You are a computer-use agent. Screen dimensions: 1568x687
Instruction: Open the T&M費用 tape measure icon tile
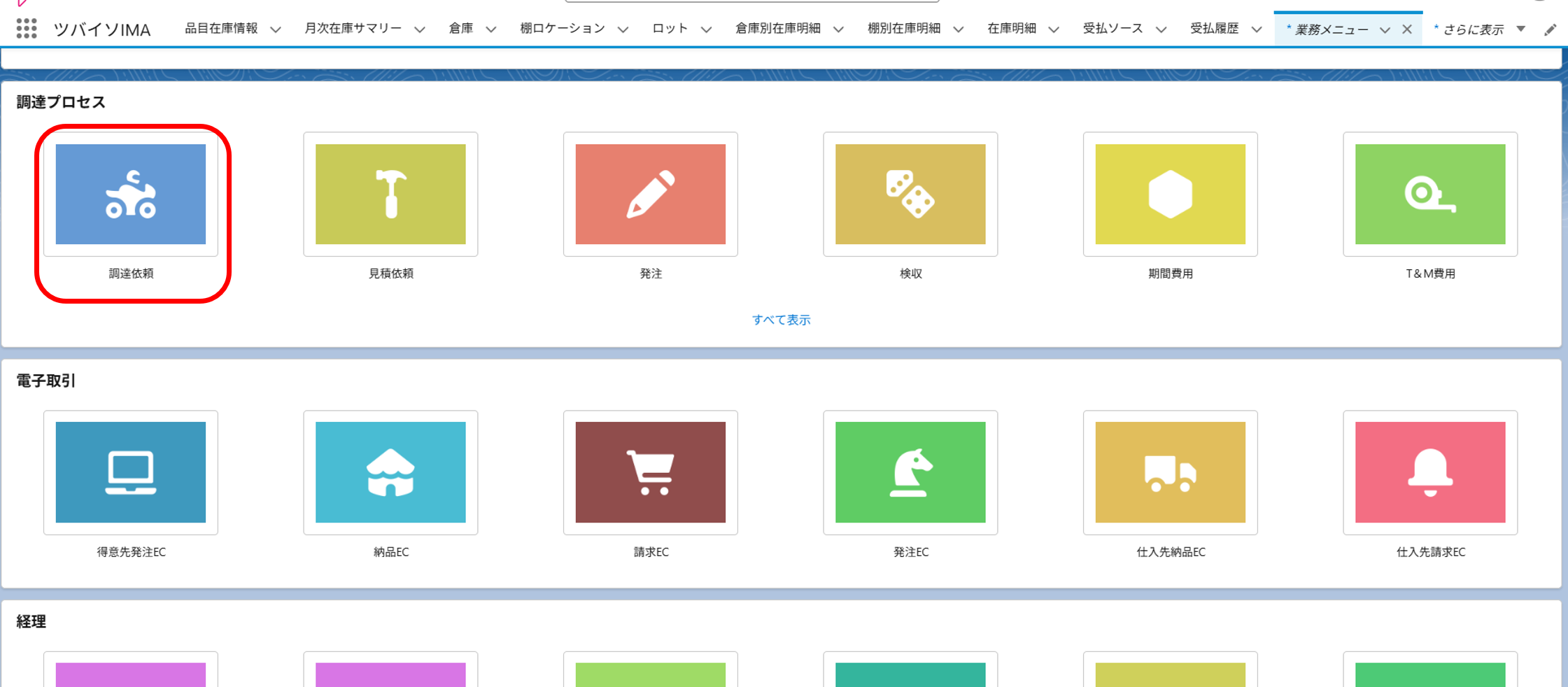[x=1430, y=194]
